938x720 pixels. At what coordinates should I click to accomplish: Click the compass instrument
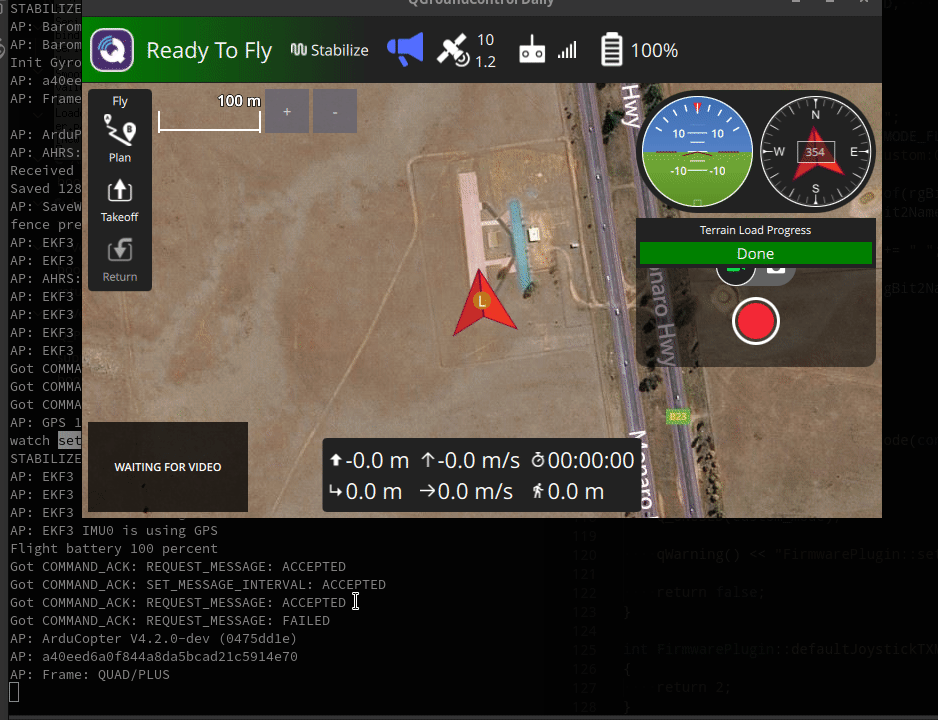click(x=815, y=151)
